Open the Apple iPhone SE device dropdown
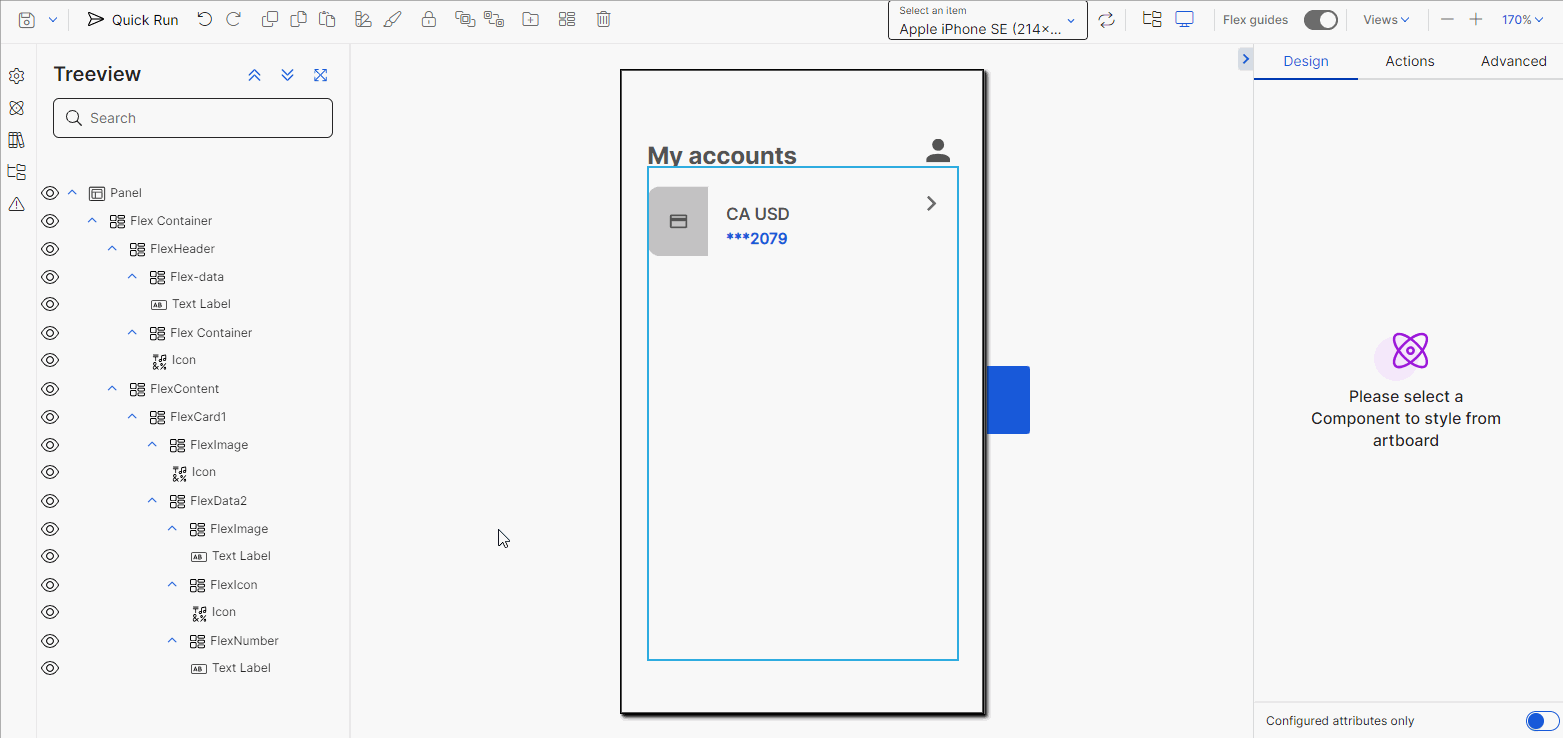Screen dimensions: 1563x738 point(987,20)
